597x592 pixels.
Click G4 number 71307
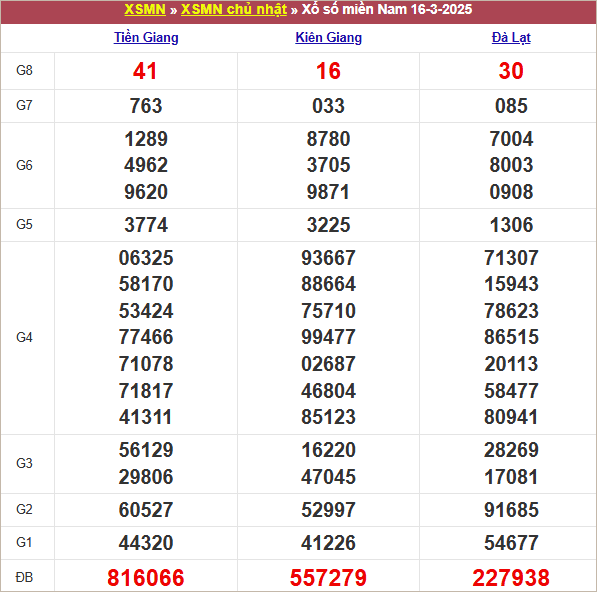pos(511,258)
